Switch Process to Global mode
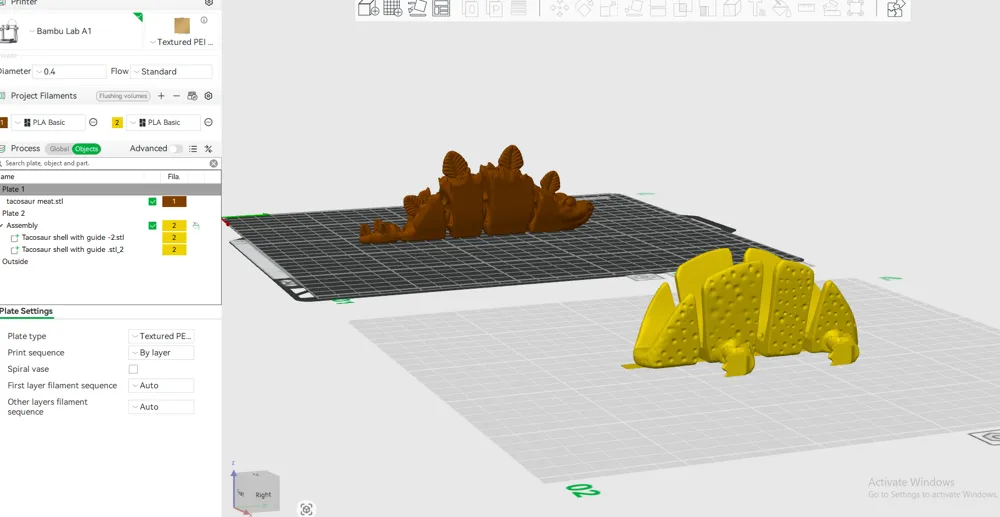Viewport: 1000px width, 517px height. click(x=59, y=149)
